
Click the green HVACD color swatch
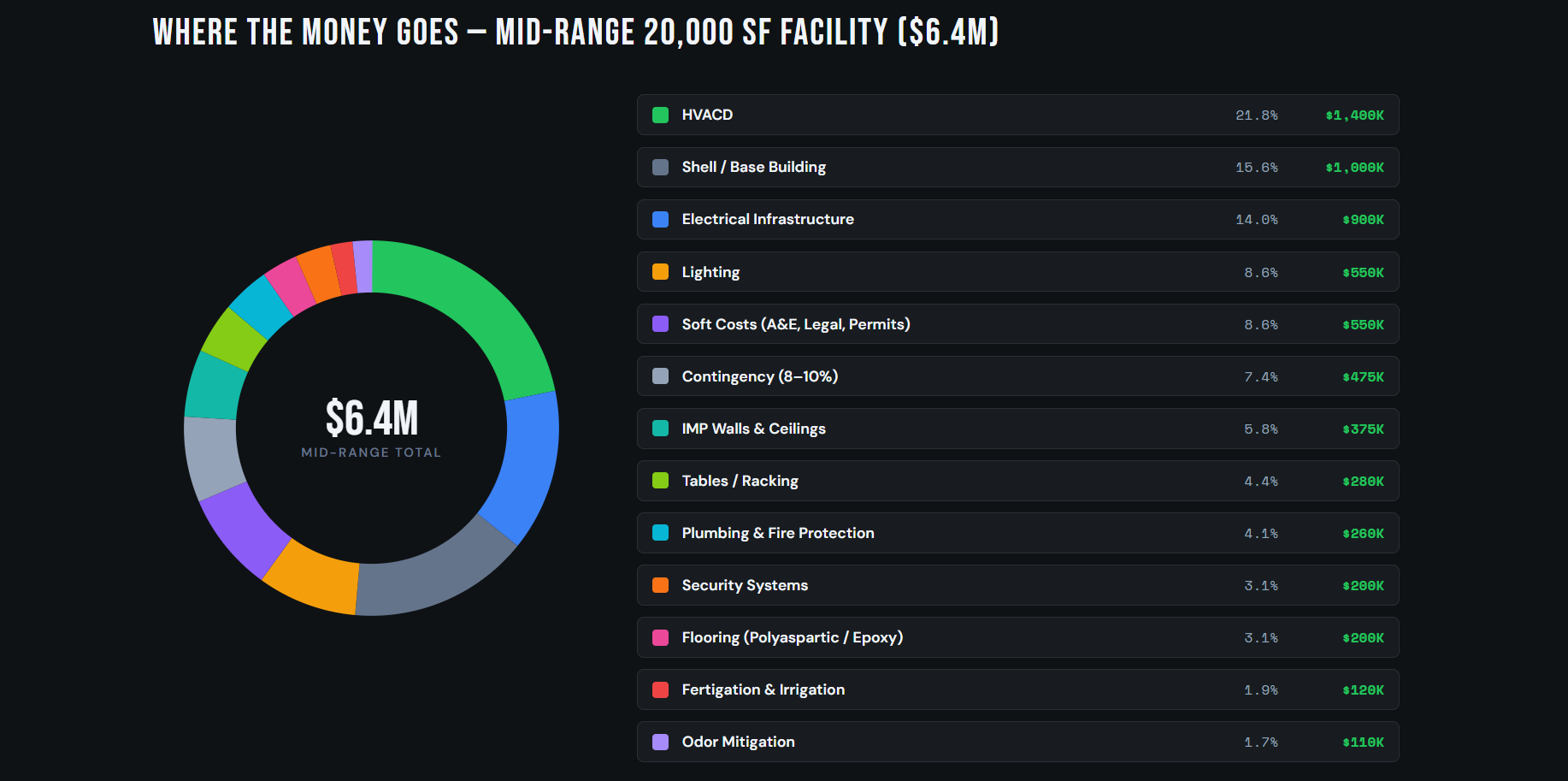pos(660,115)
